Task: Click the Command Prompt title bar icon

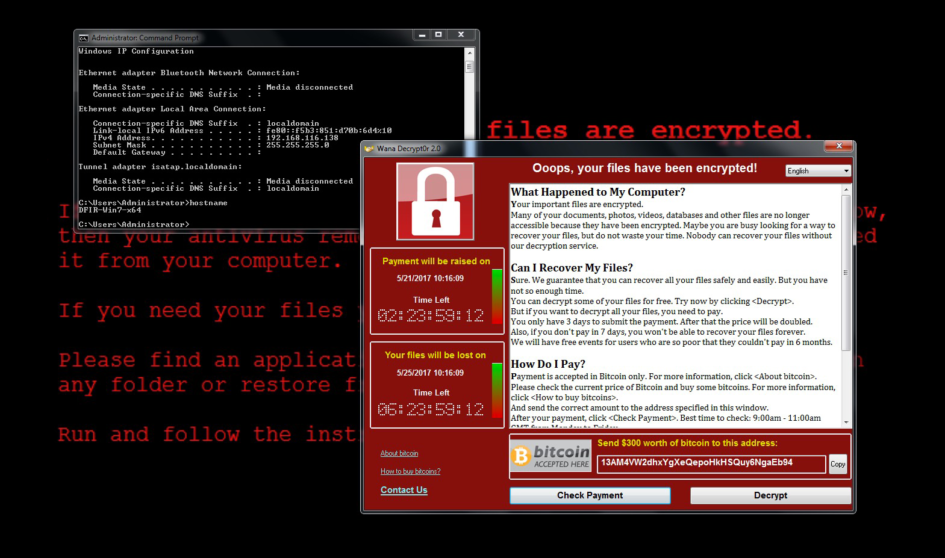Action: click(x=84, y=38)
